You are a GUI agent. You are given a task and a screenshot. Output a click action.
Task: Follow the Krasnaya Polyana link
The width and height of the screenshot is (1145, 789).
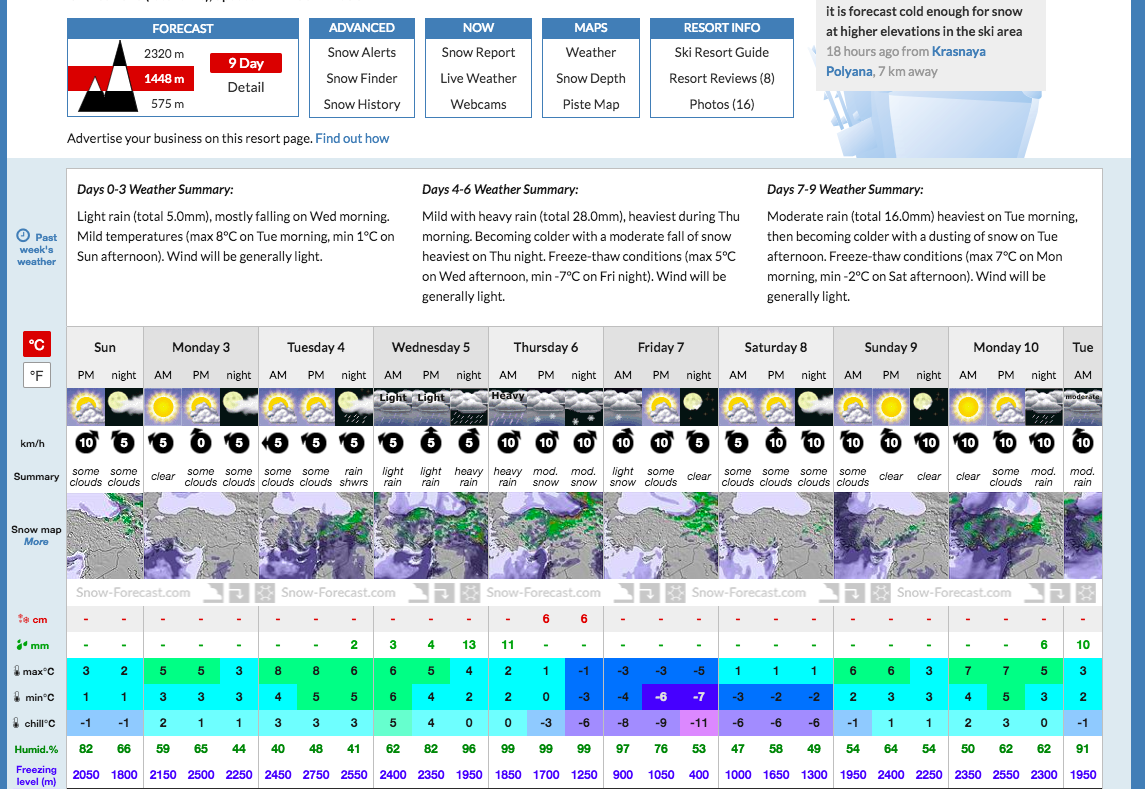coord(906,61)
